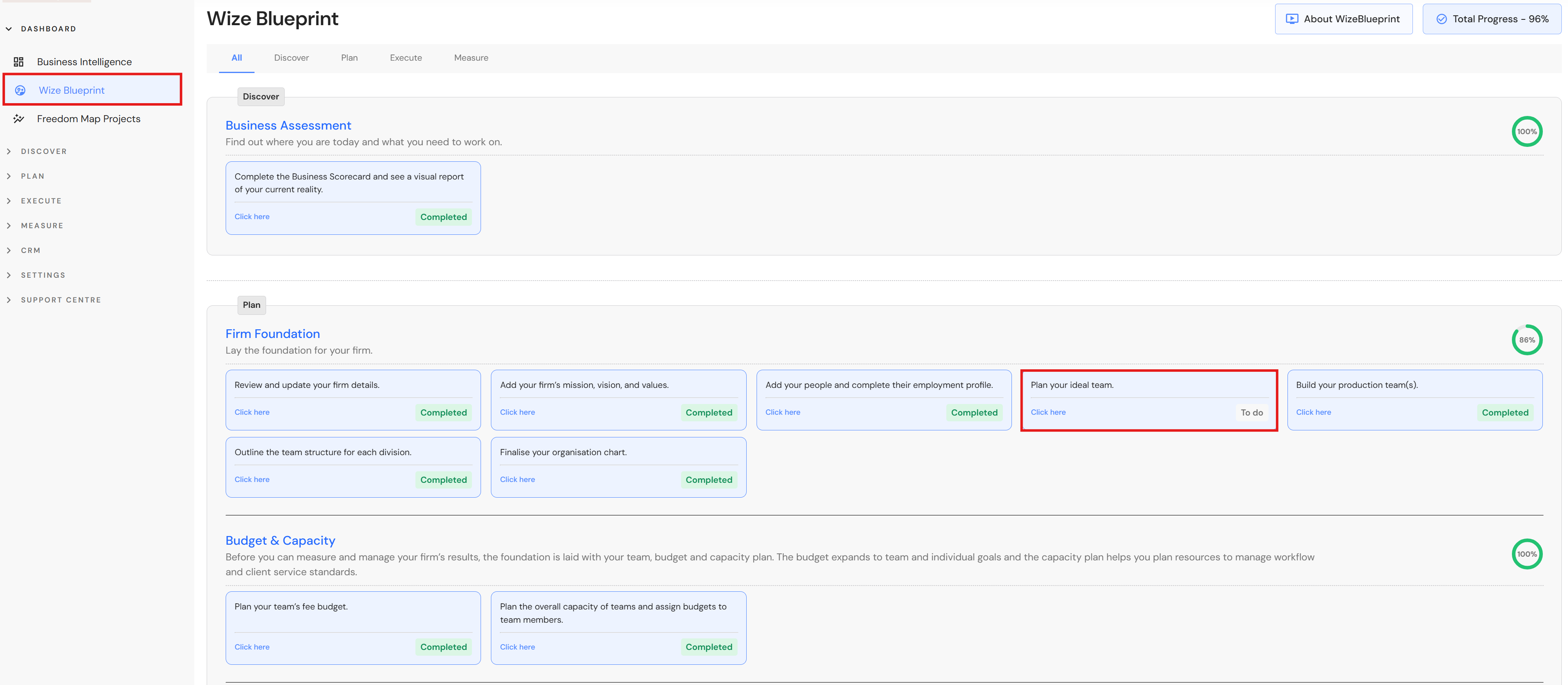
Task: Click the Freedom Map Projects sparkle icon
Action: pos(18,119)
